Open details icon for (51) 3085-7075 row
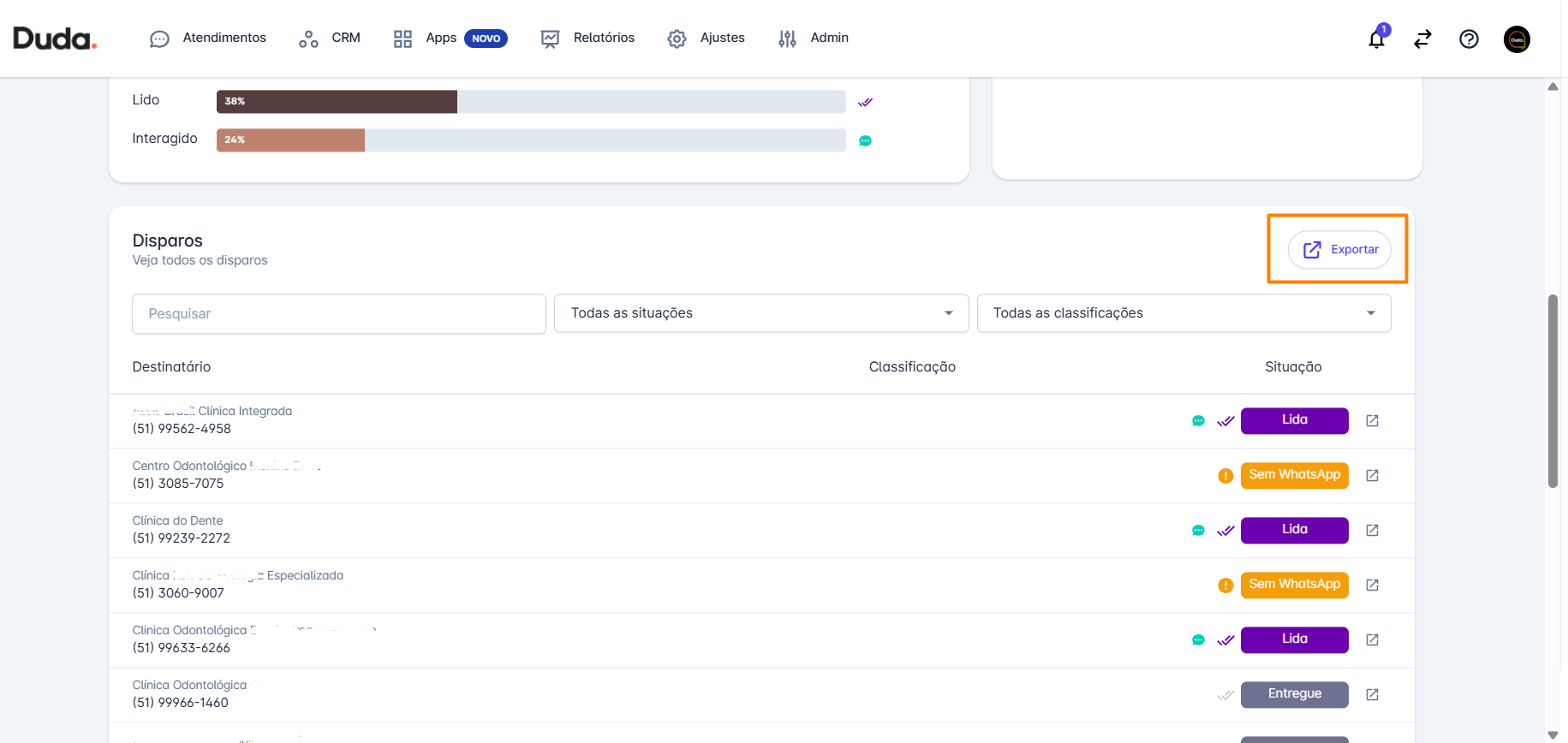Image resolution: width=1568 pixels, height=743 pixels. pyautogui.click(x=1372, y=475)
